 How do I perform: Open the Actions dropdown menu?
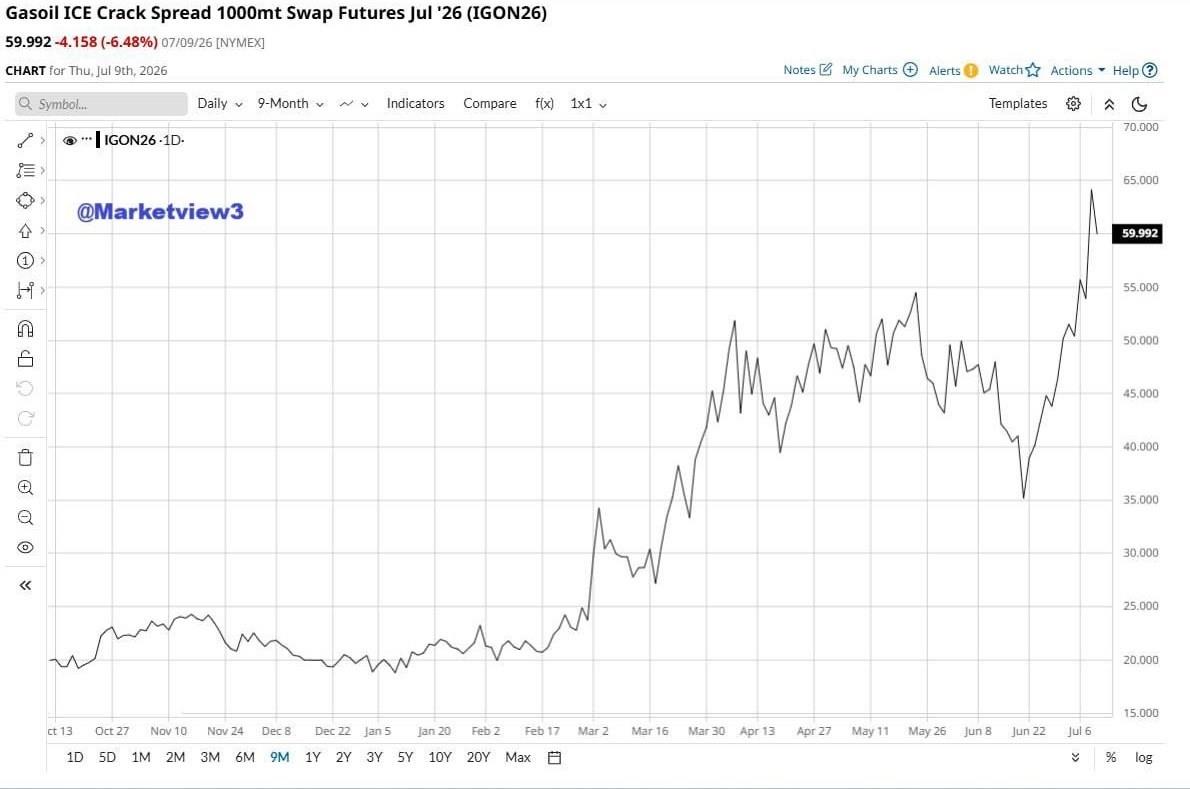(1078, 71)
